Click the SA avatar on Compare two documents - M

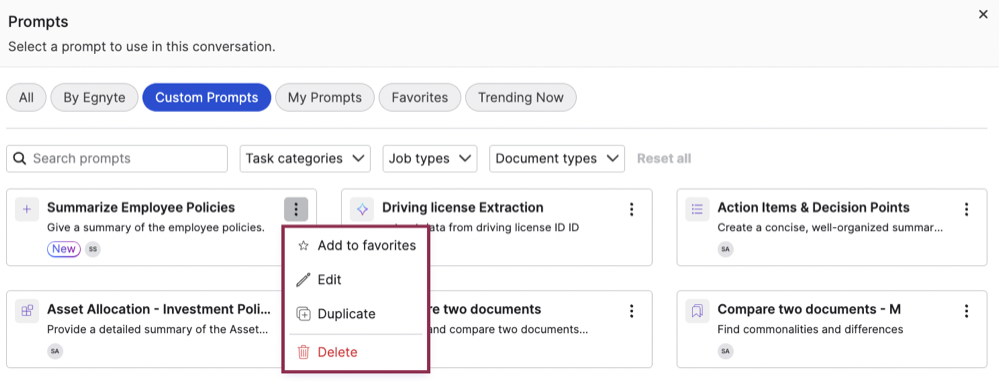pos(725,351)
